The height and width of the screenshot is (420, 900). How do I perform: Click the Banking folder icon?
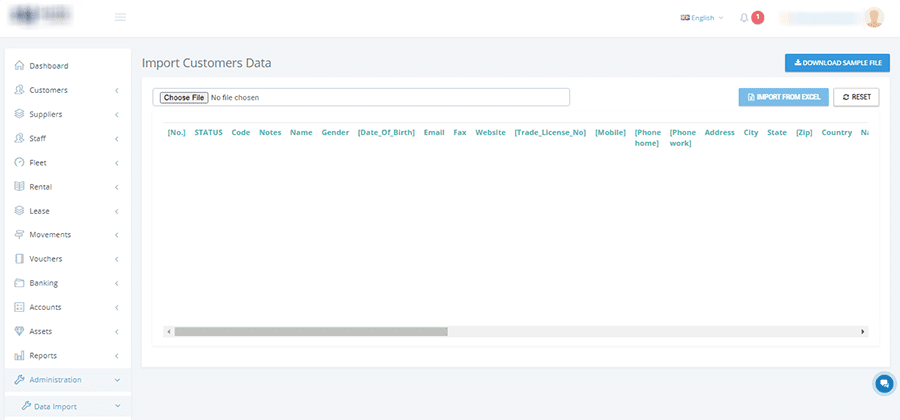[x=20, y=282]
